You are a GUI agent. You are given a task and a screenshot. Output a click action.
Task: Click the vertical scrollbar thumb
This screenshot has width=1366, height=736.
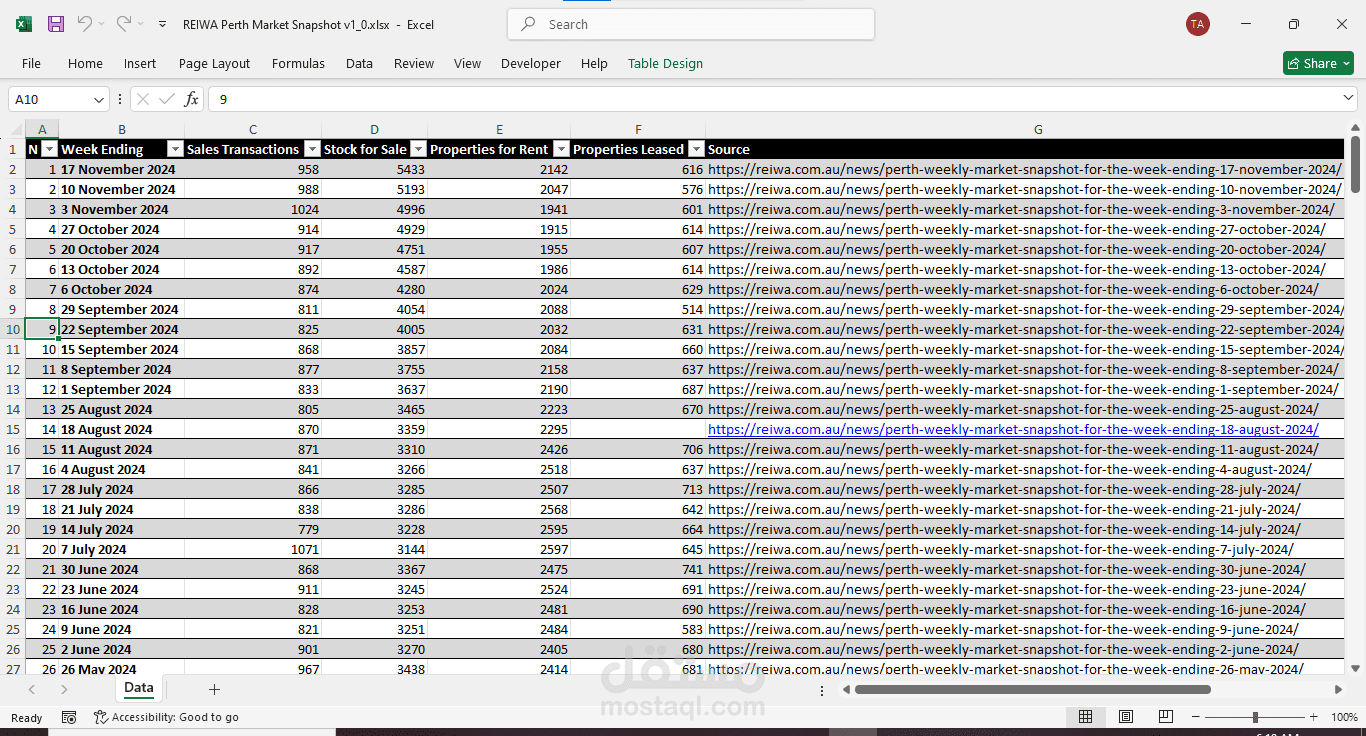pos(1355,164)
